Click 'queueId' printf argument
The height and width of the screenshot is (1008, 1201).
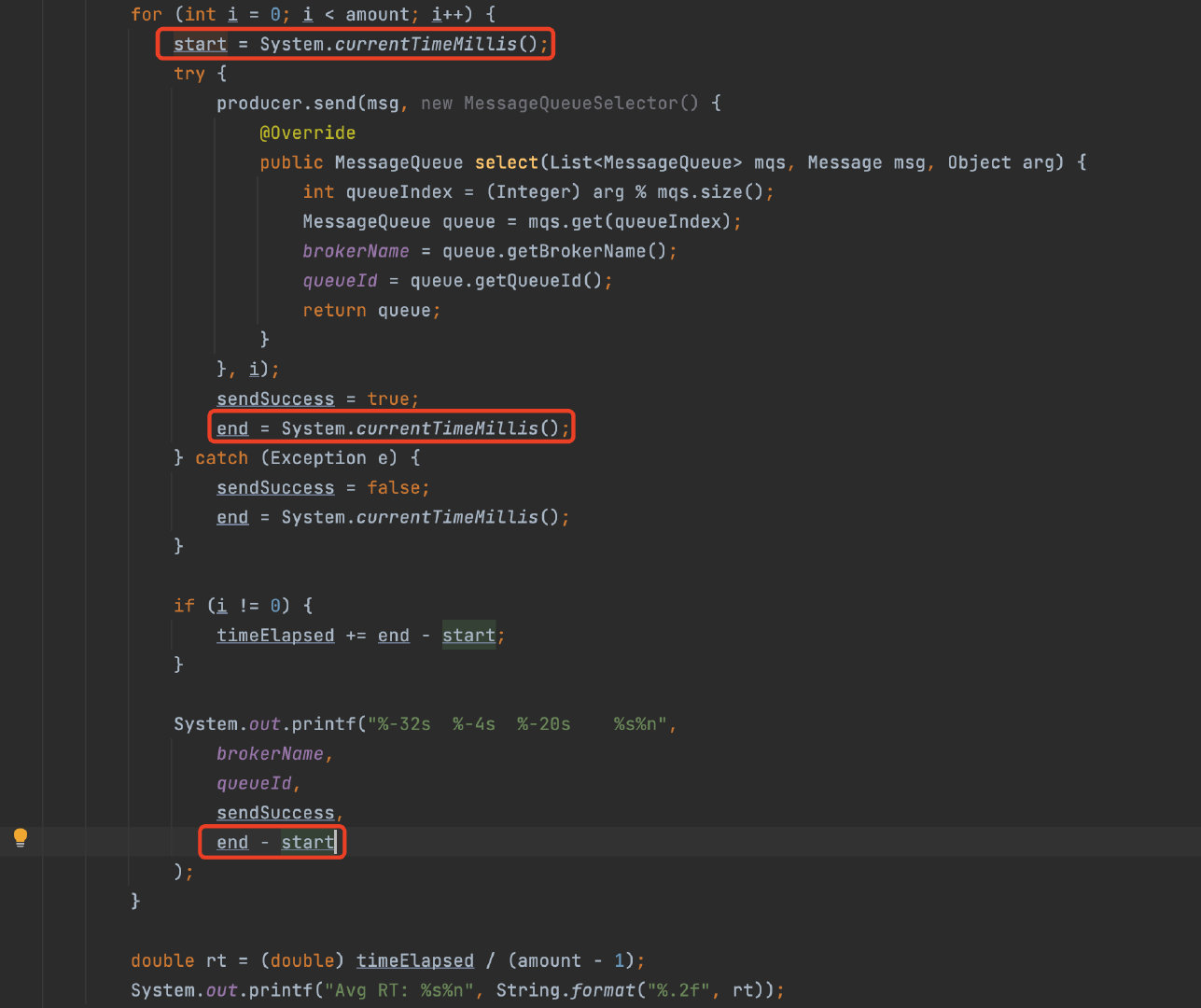point(254,783)
